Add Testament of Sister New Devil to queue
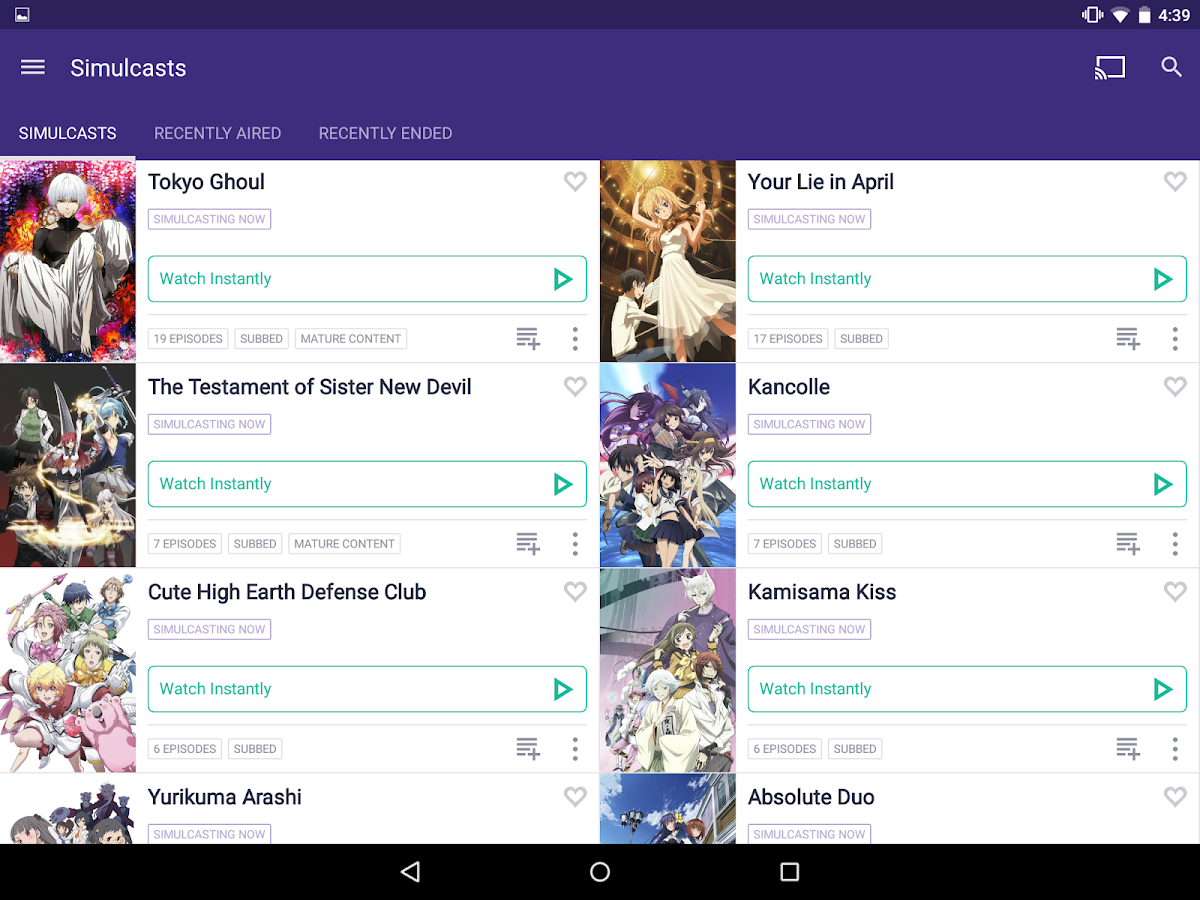Viewport: 1200px width, 900px height. tap(528, 543)
